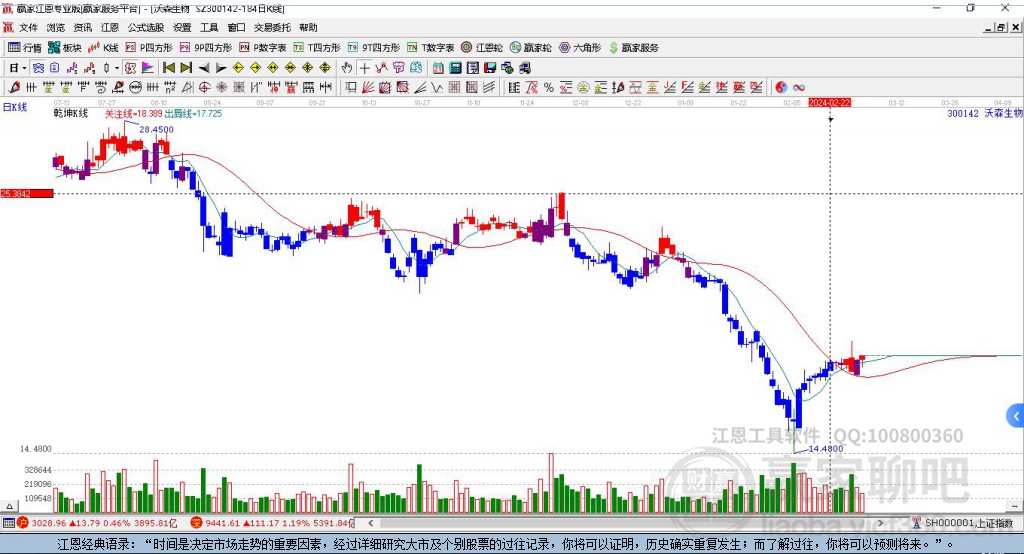Image resolution: width=1024 pixels, height=554 pixels.
Task: Select the rectangle drawing tool
Action: pyautogui.click(x=350, y=87)
